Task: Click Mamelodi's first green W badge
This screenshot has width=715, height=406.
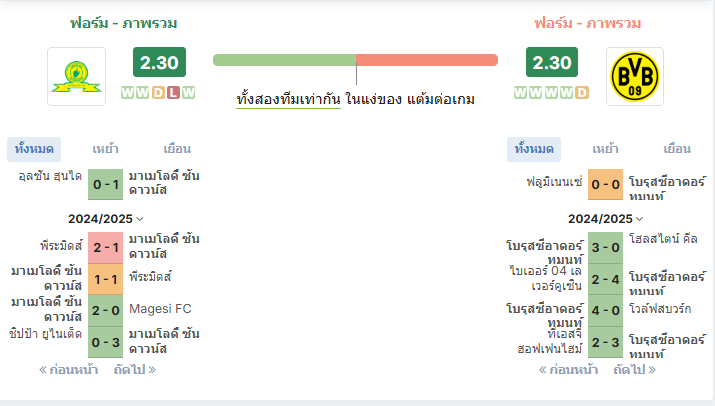Action: pyautogui.click(x=127, y=93)
